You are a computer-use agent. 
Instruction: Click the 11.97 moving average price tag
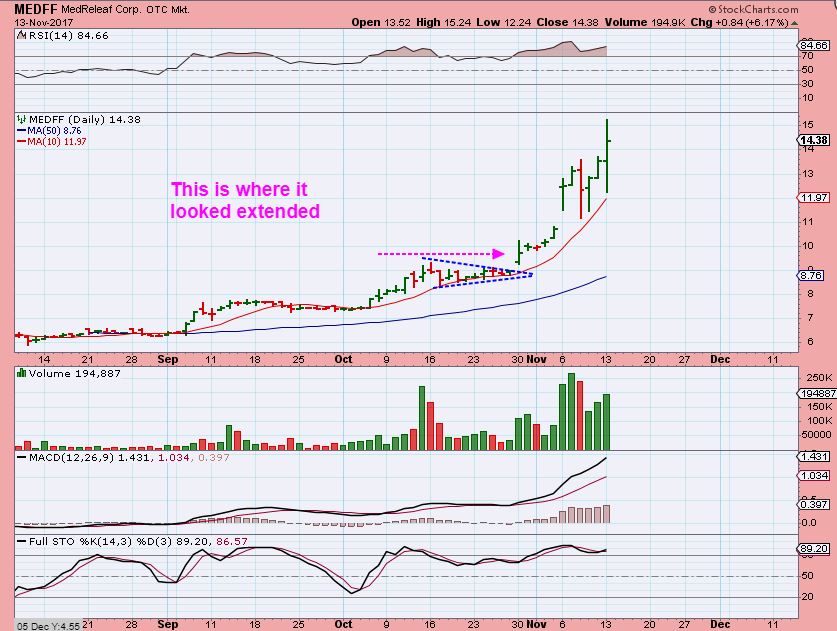coord(814,198)
